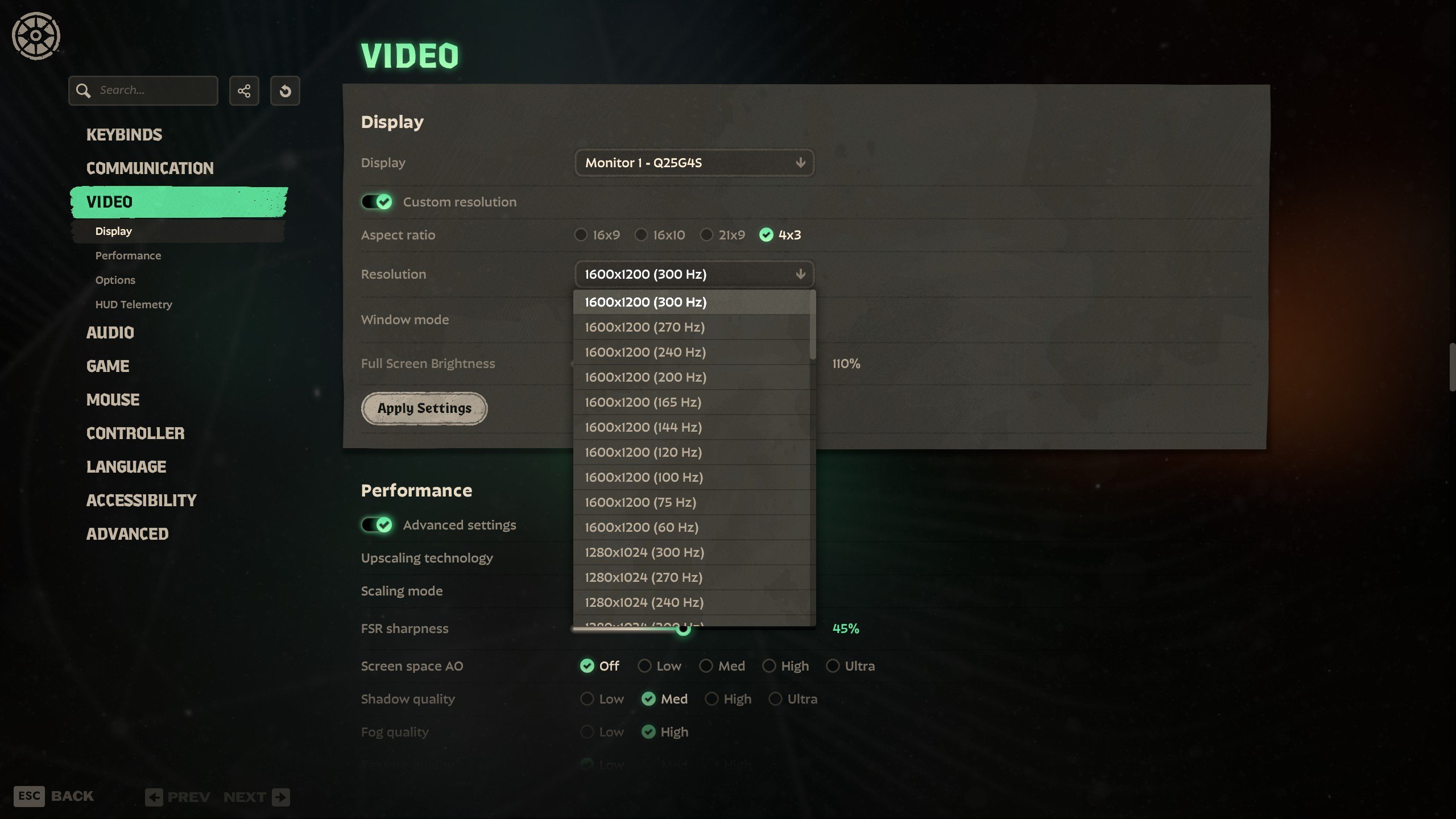The width and height of the screenshot is (1456, 819).
Task: Set Screen space AO to Med
Action: coord(722,666)
